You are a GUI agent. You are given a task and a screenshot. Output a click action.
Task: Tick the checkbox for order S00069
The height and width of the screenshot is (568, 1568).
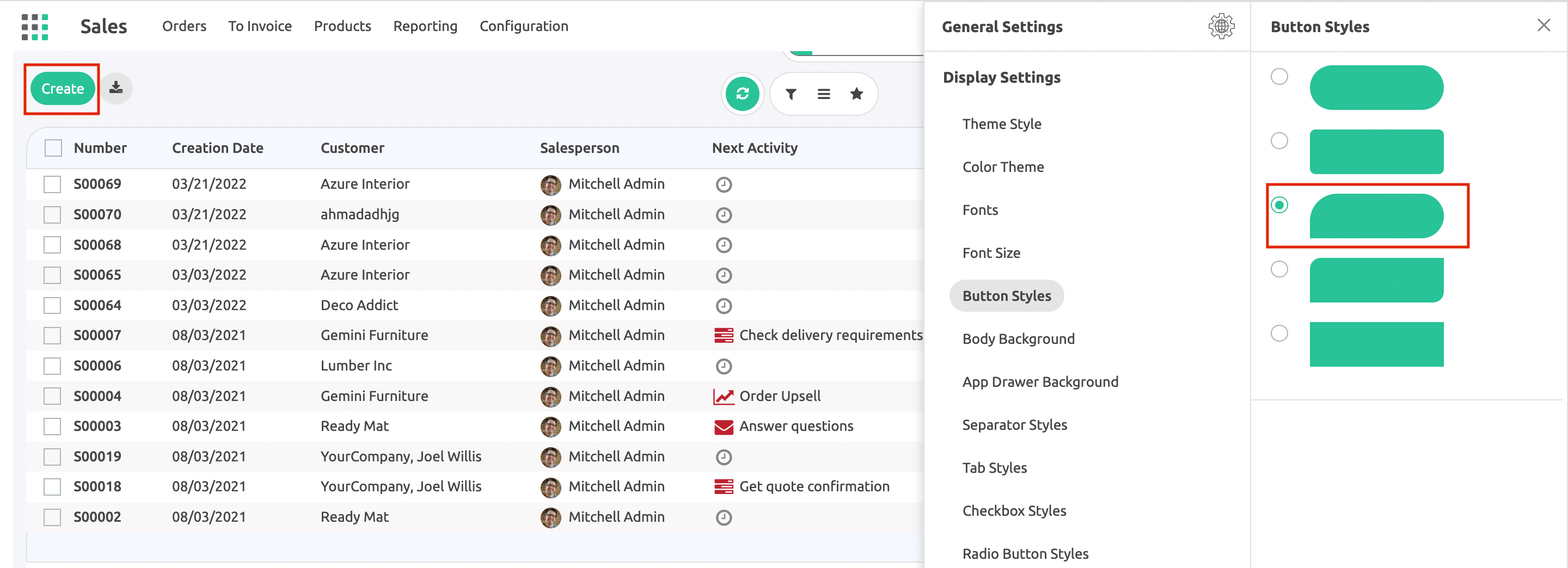click(x=52, y=184)
